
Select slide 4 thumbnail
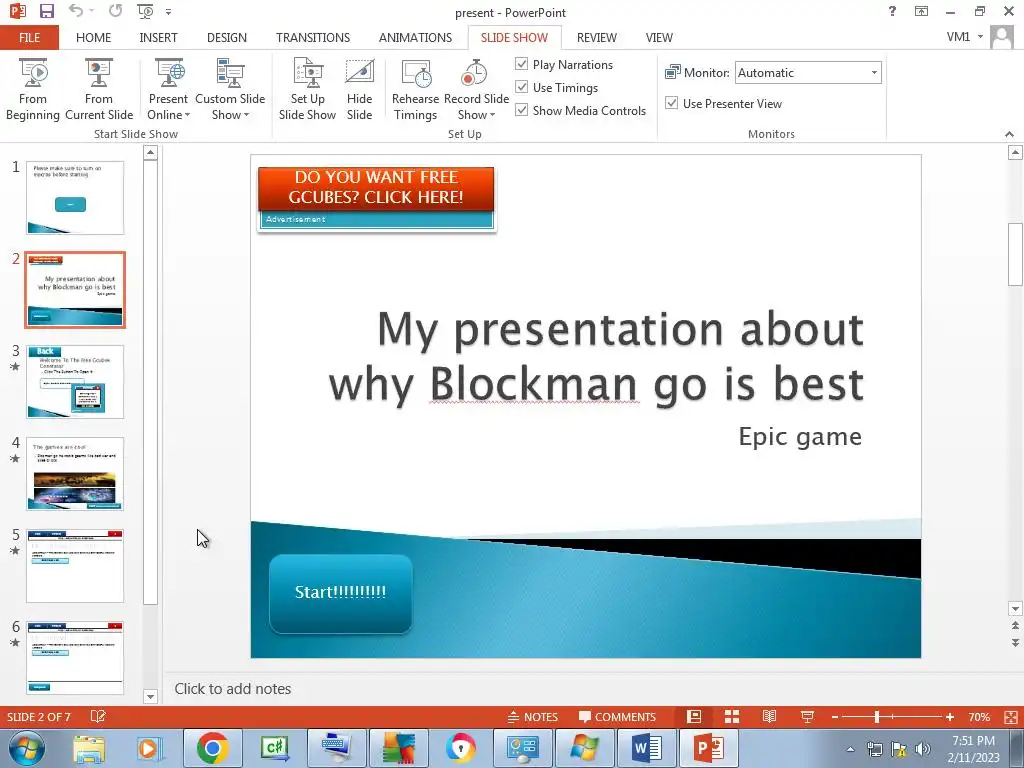click(75, 473)
